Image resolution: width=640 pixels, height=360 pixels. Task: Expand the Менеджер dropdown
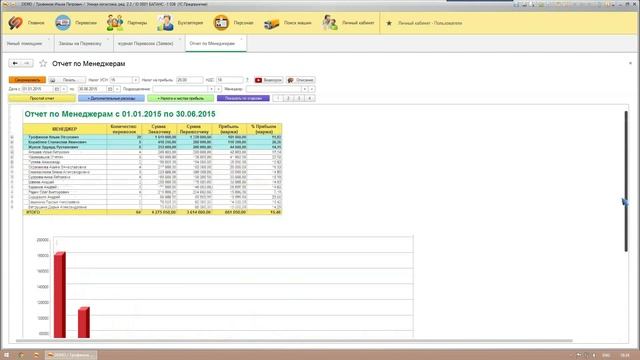pos(304,89)
